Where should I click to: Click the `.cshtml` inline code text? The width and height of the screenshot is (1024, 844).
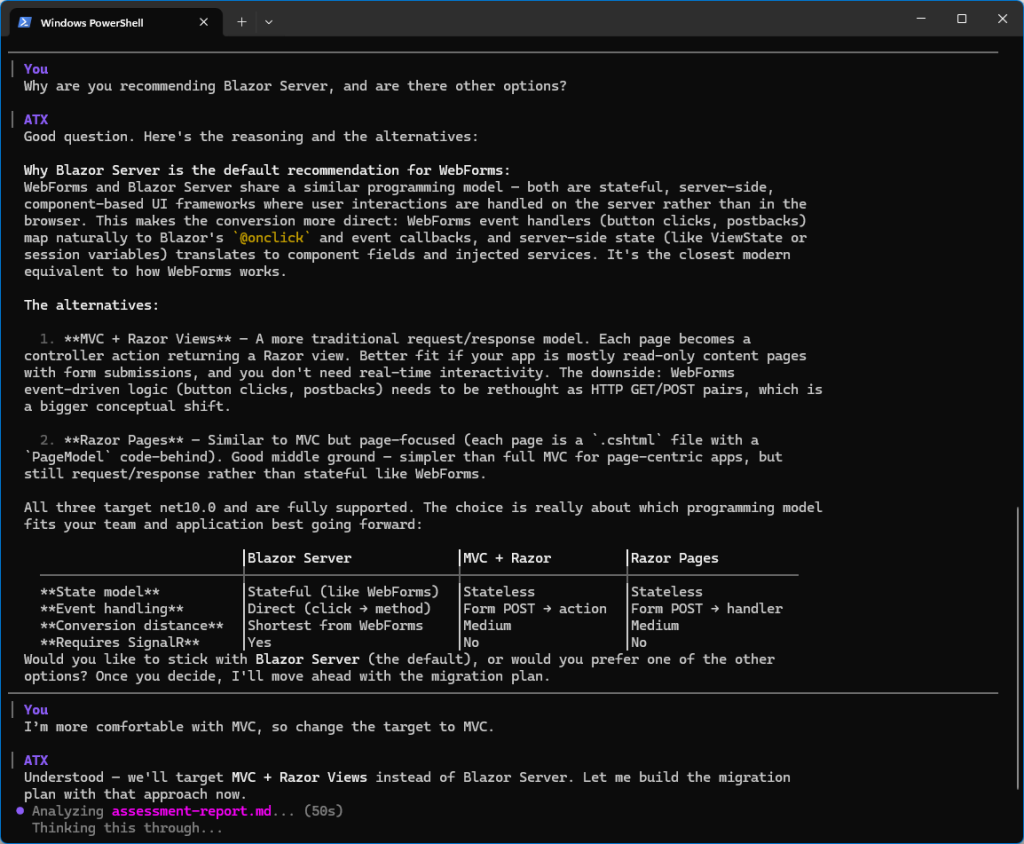coord(627,440)
